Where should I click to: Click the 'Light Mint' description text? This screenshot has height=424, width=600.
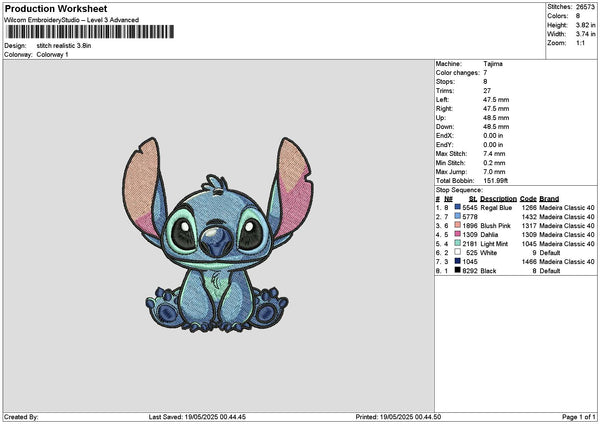click(x=494, y=244)
